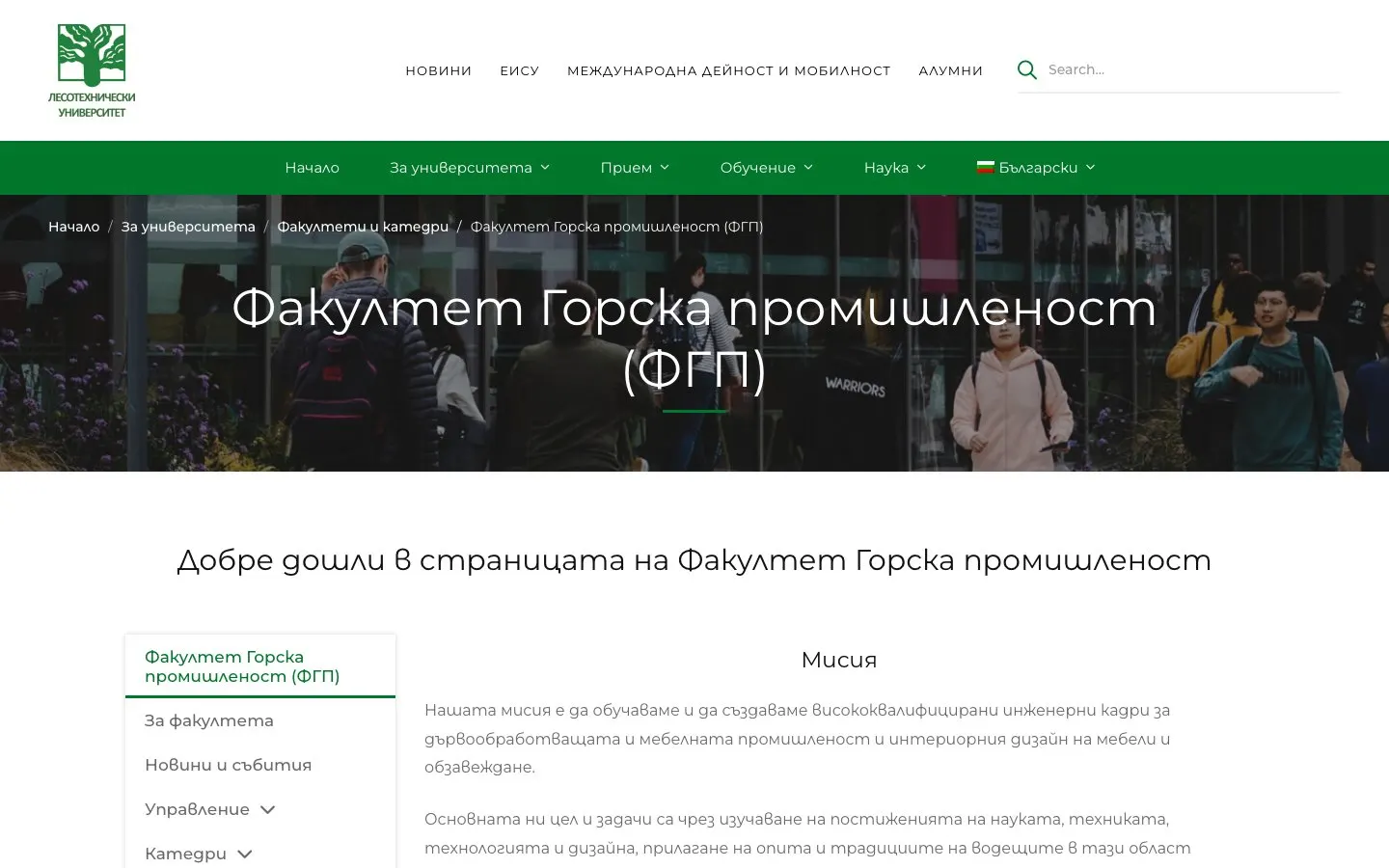Open the Български language dropdown
The image size is (1389, 868).
tap(1037, 168)
